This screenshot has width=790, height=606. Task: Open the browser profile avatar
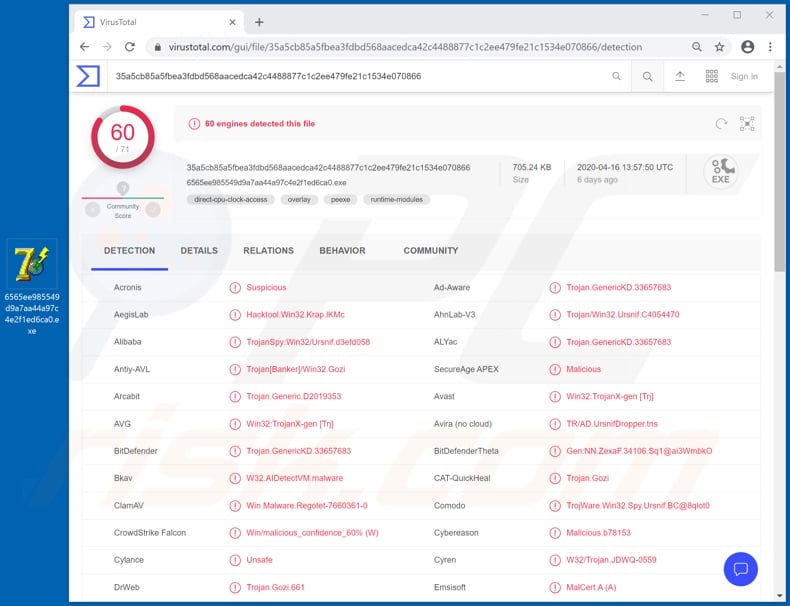coord(748,47)
